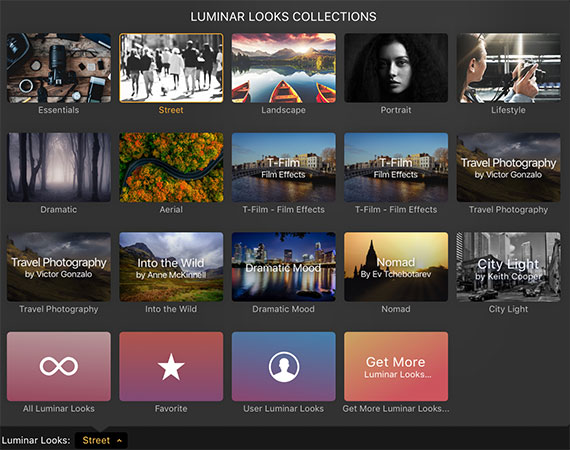Click the Get More Luminar Looks tile

click(x=396, y=366)
